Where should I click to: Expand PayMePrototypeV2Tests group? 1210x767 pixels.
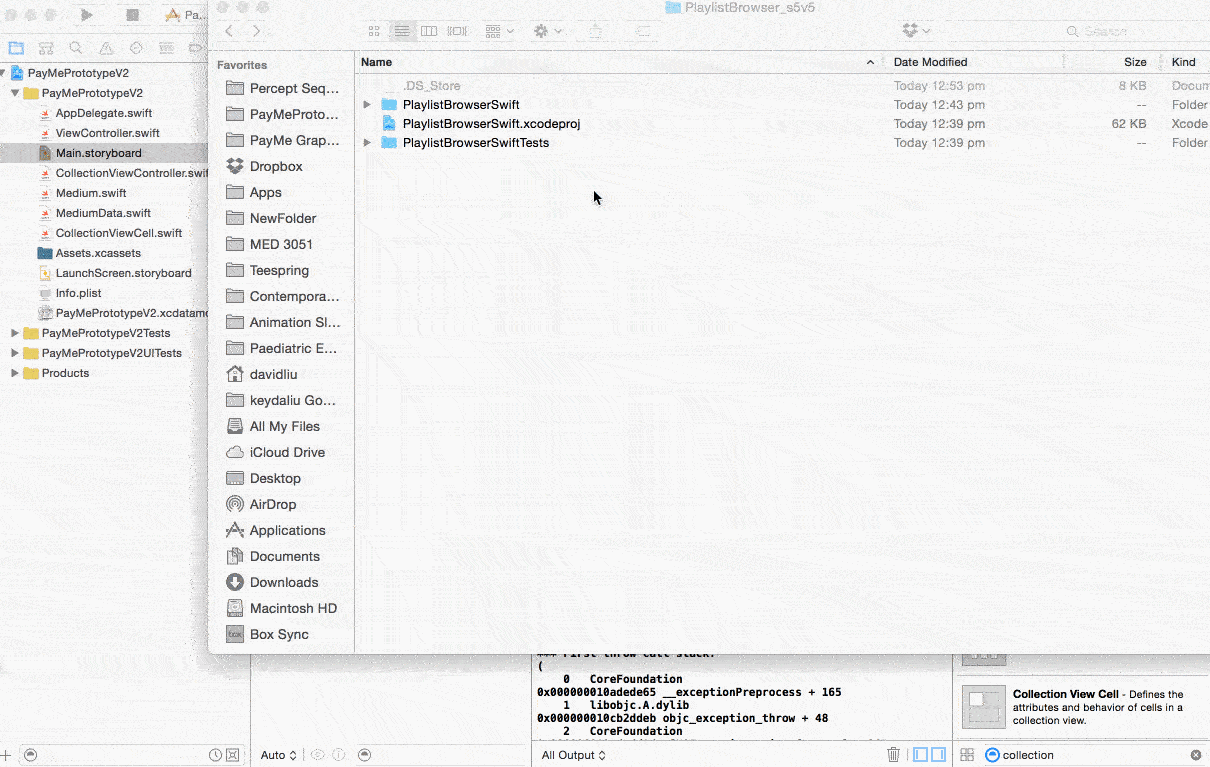(15, 333)
